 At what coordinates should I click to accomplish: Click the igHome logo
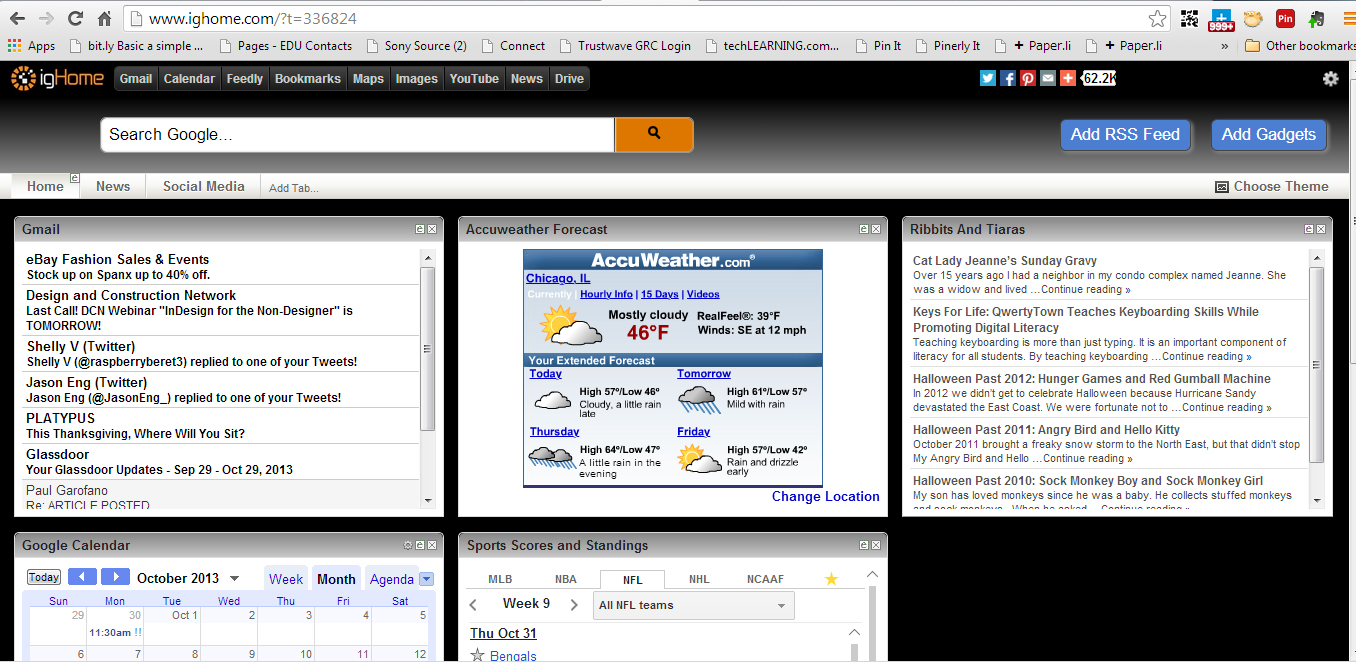(x=57, y=78)
